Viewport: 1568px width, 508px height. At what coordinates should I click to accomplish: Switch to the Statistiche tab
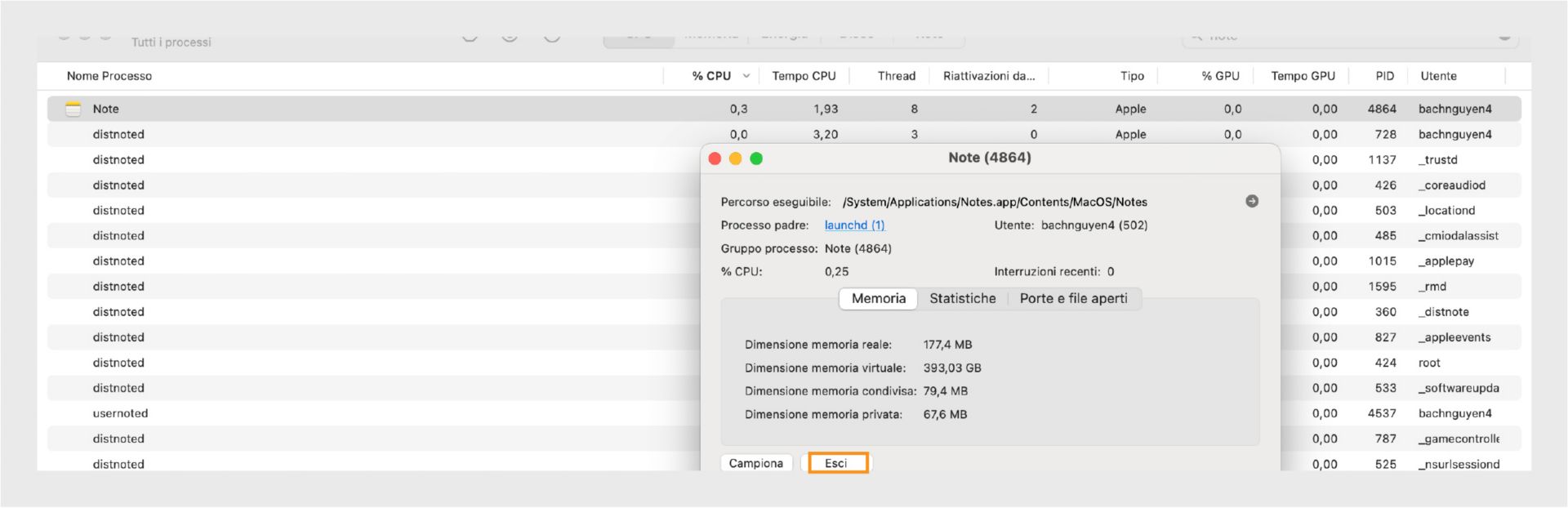[x=962, y=298]
